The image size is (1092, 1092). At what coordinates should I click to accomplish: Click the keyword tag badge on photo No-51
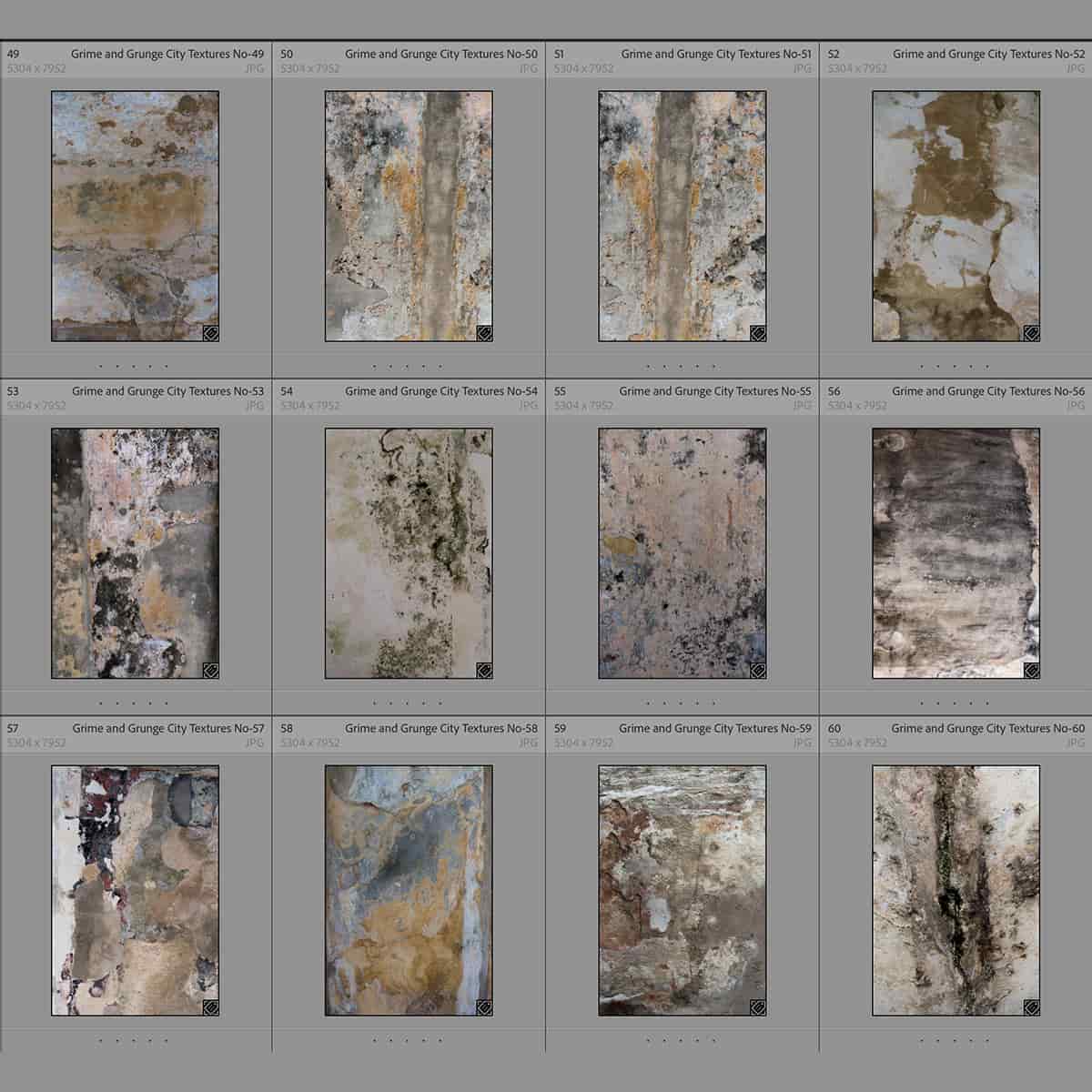pyautogui.click(x=758, y=334)
